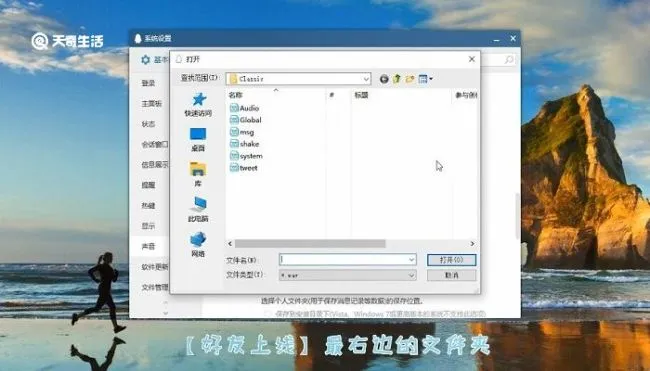The width and height of the screenshot is (650, 371).
Task: Click the go back icon in Open dialog toolbar
Action: click(x=384, y=79)
